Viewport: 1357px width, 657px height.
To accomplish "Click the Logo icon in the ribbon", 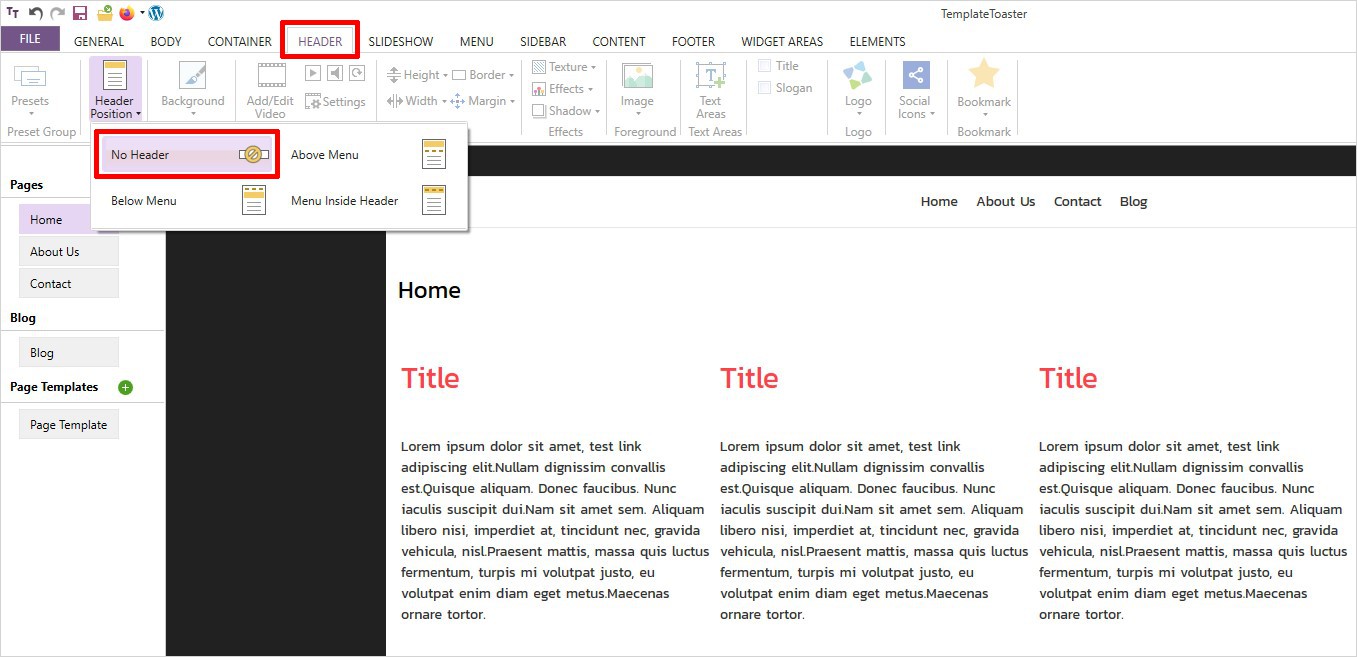I will click(x=857, y=76).
